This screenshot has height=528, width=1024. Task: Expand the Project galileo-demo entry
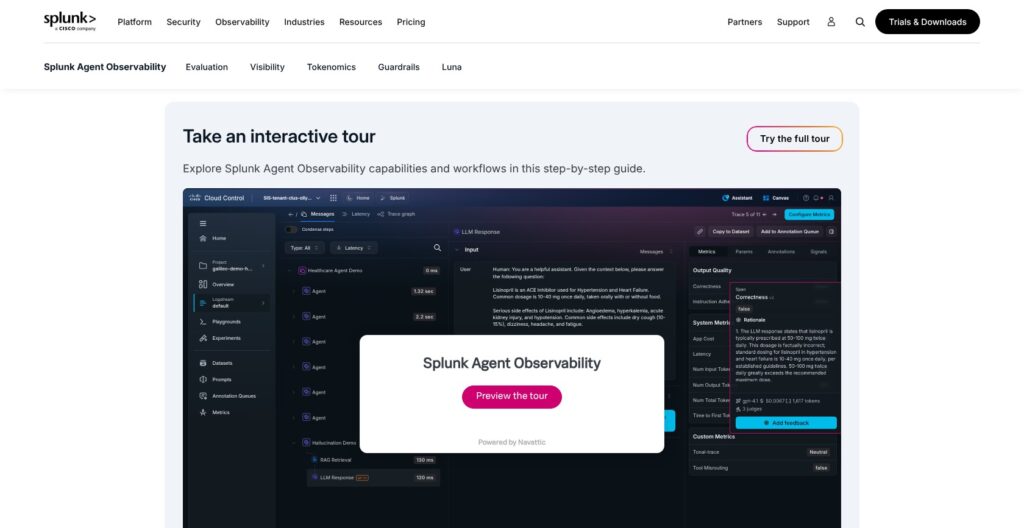click(x=231, y=266)
